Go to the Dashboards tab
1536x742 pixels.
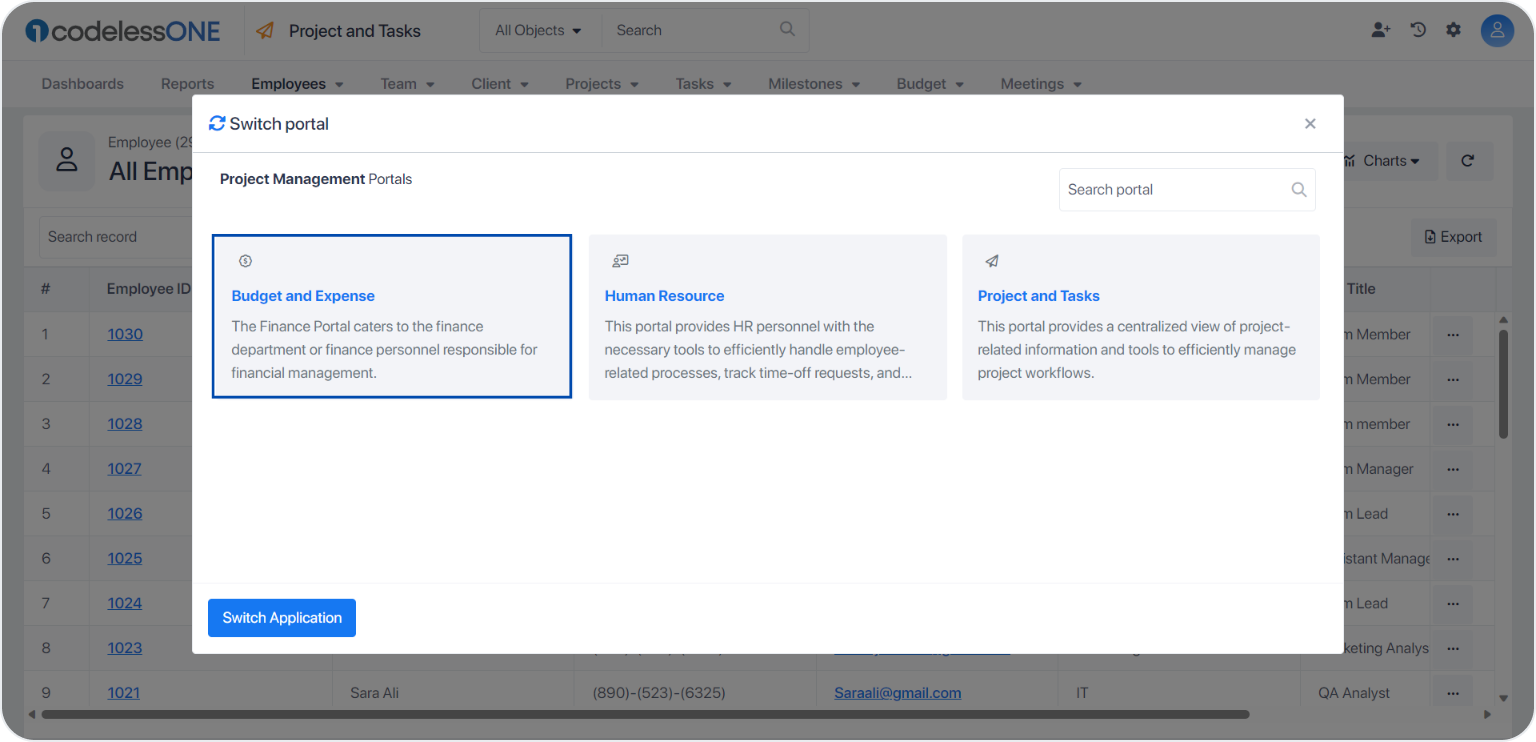pos(83,84)
